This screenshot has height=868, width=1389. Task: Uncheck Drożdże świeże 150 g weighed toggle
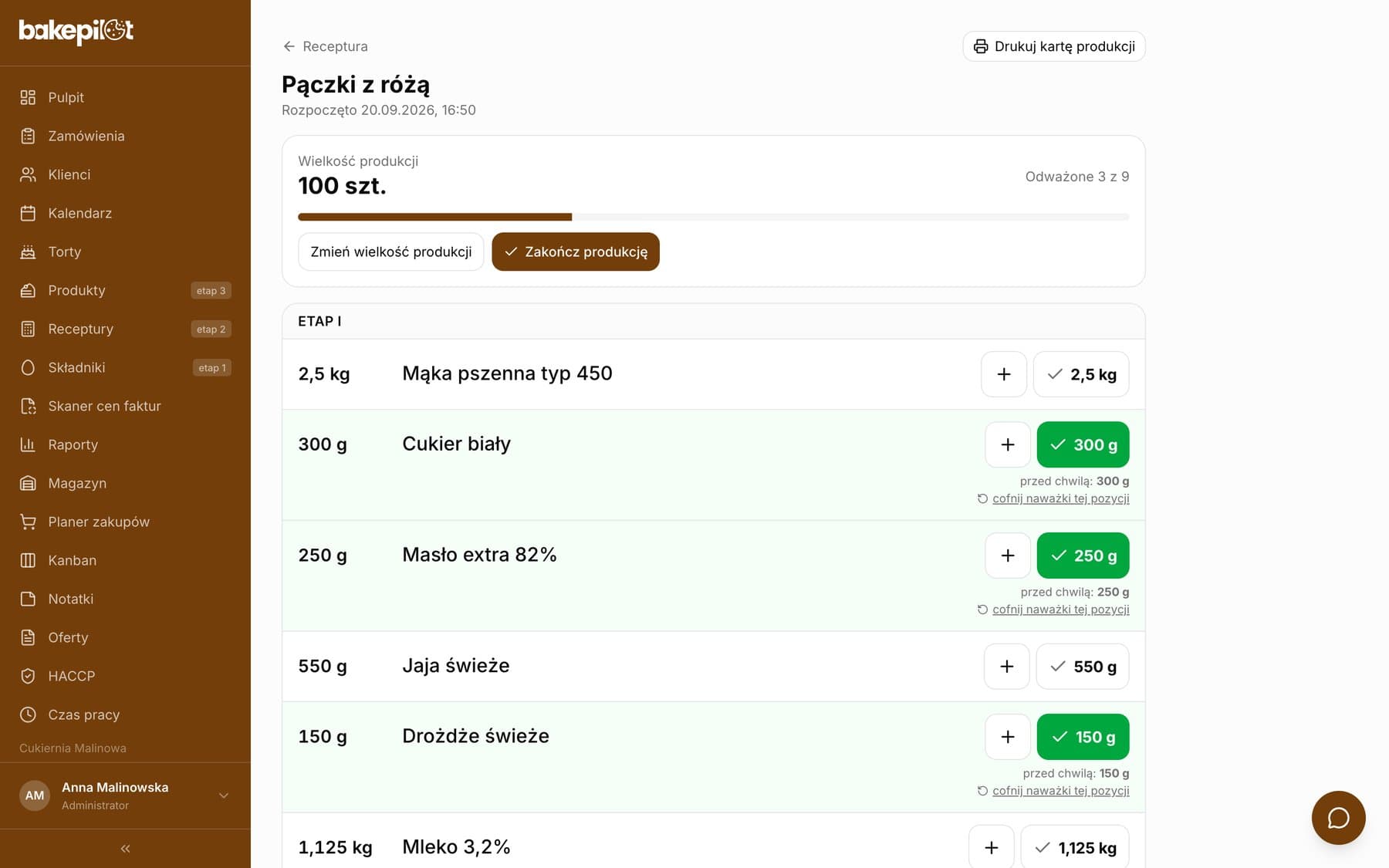coord(1083,737)
